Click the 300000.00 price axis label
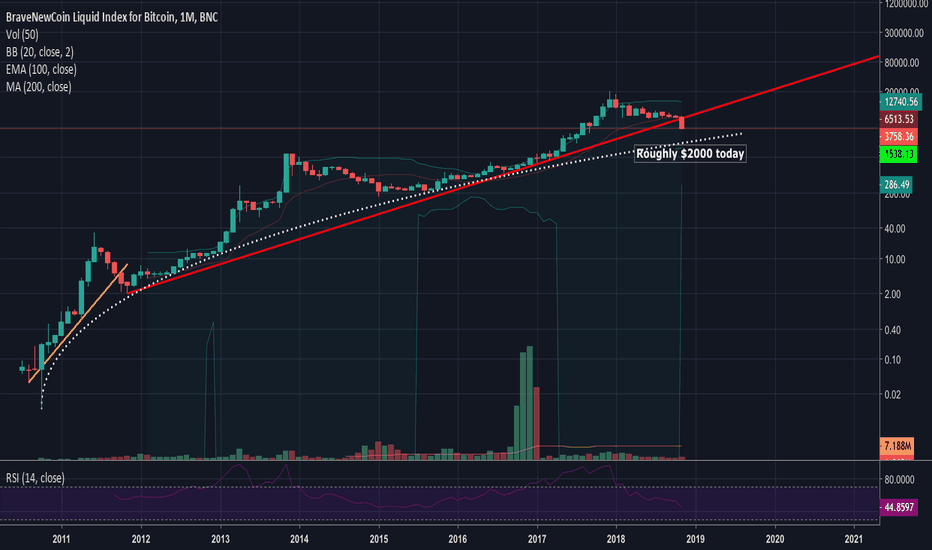Image resolution: width=932 pixels, height=550 pixels. [903, 33]
